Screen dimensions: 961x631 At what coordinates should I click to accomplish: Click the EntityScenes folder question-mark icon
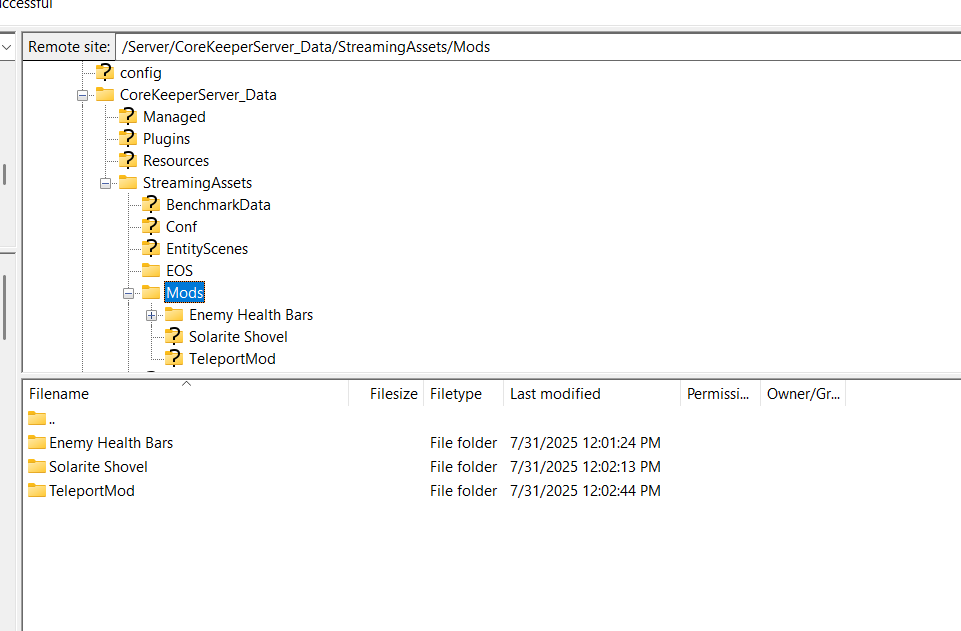[x=151, y=249]
